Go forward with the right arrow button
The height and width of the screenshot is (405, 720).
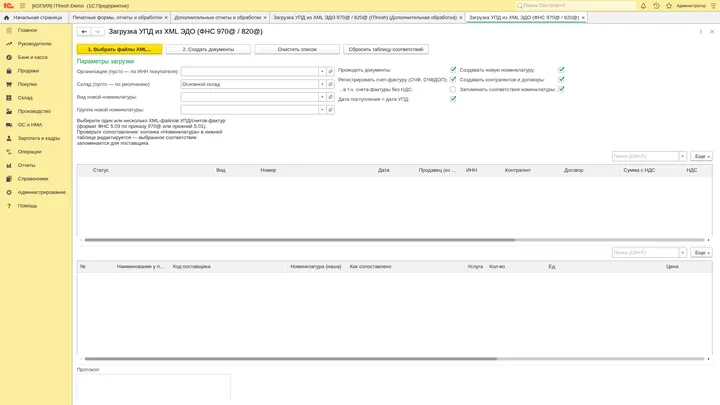click(97, 32)
